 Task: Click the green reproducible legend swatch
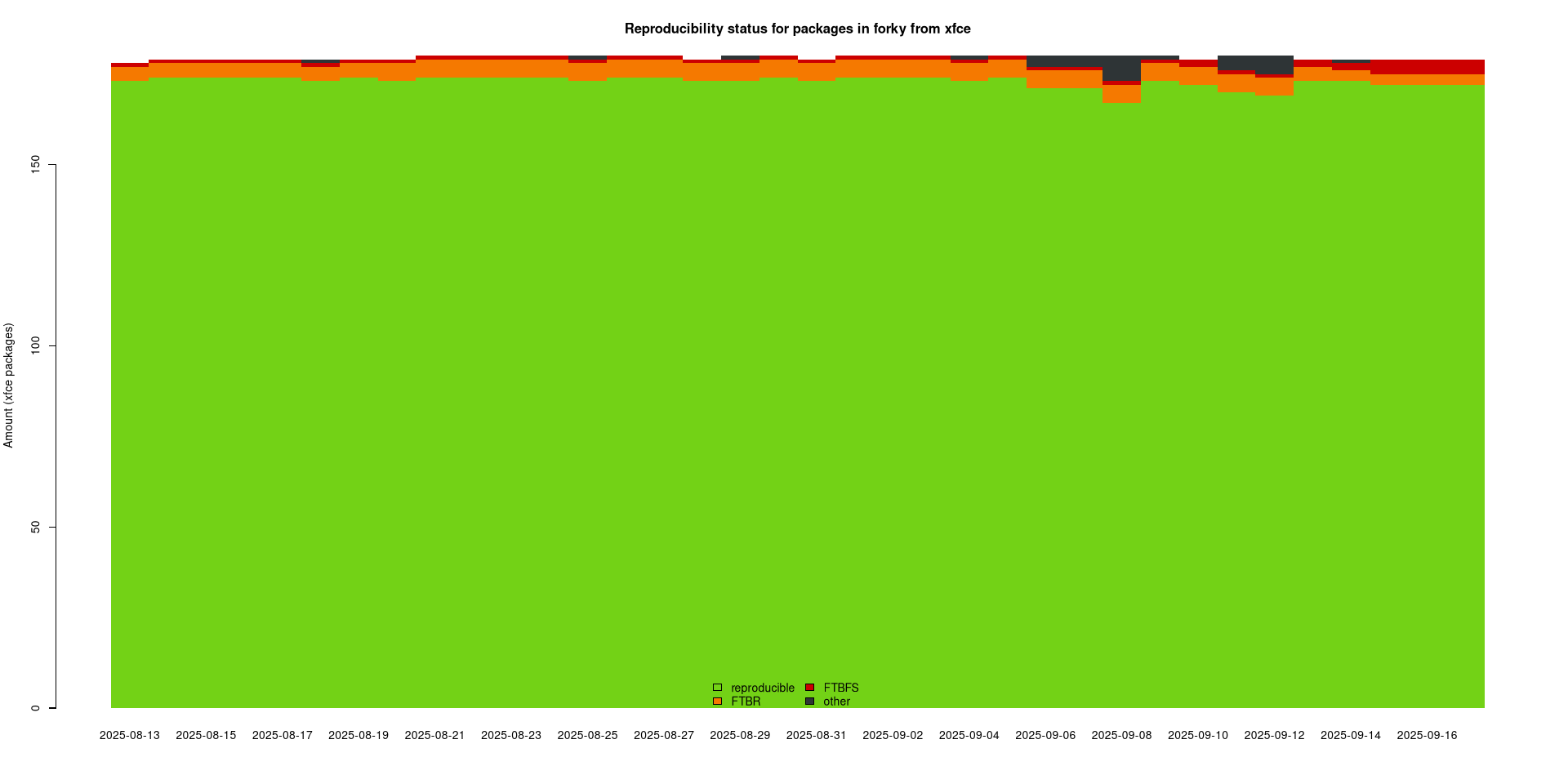[x=717, y=688]
